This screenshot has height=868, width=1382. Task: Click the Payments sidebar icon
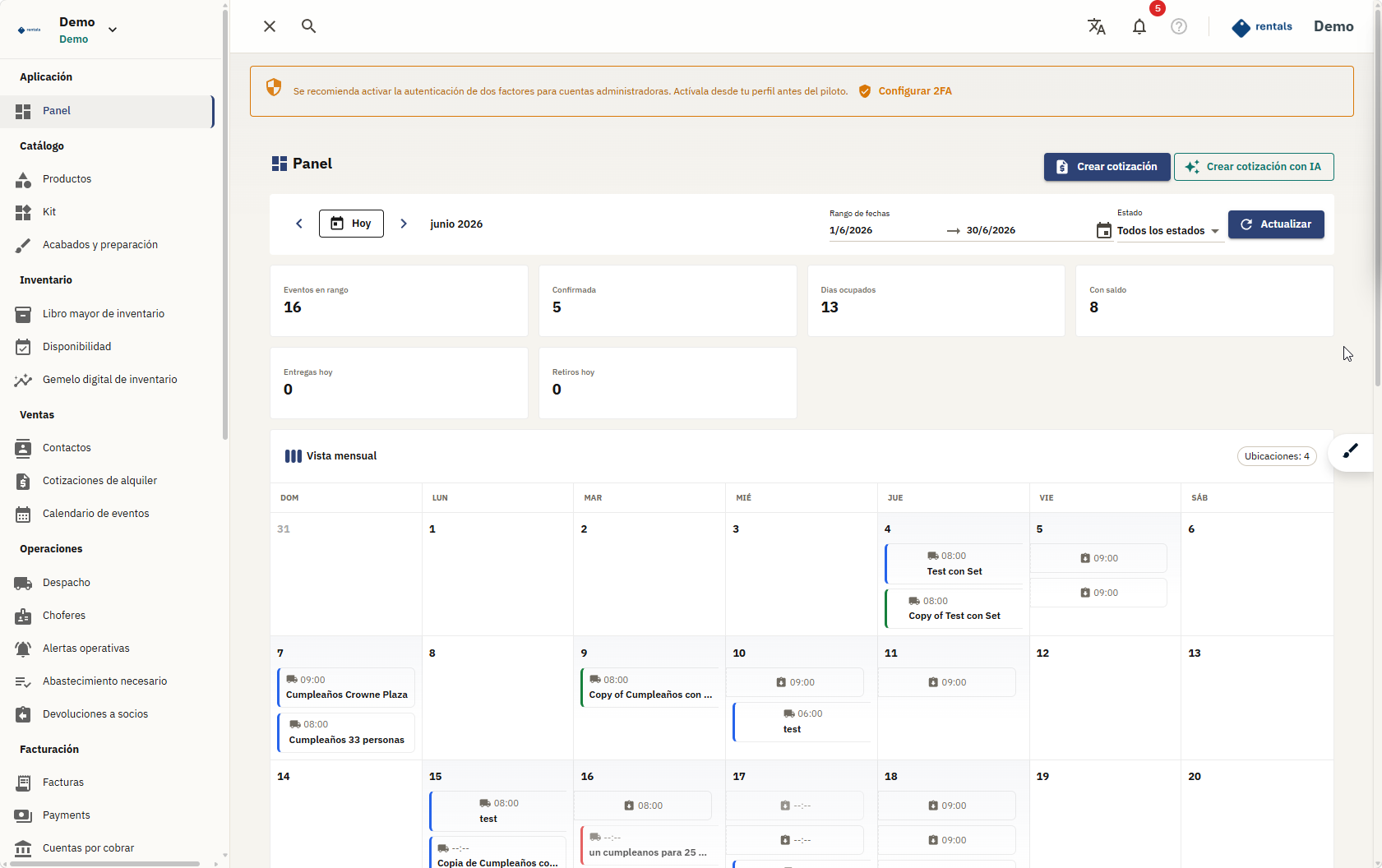(x=23, y=815)
